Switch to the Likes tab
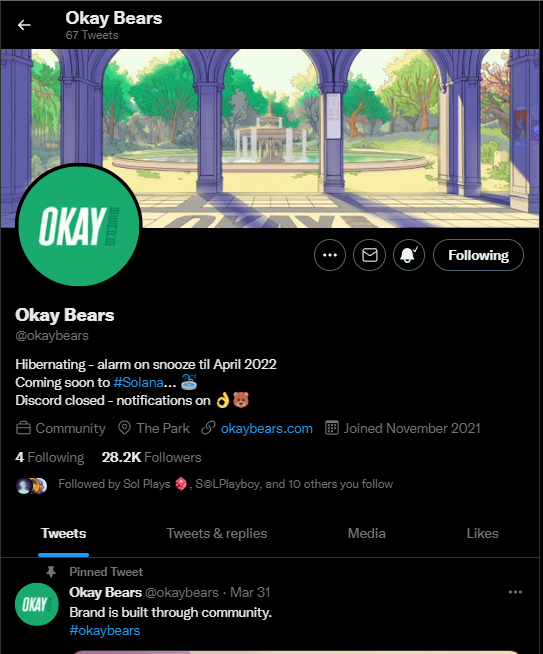Screen dimensions: 543x654 tap(483, 534)
